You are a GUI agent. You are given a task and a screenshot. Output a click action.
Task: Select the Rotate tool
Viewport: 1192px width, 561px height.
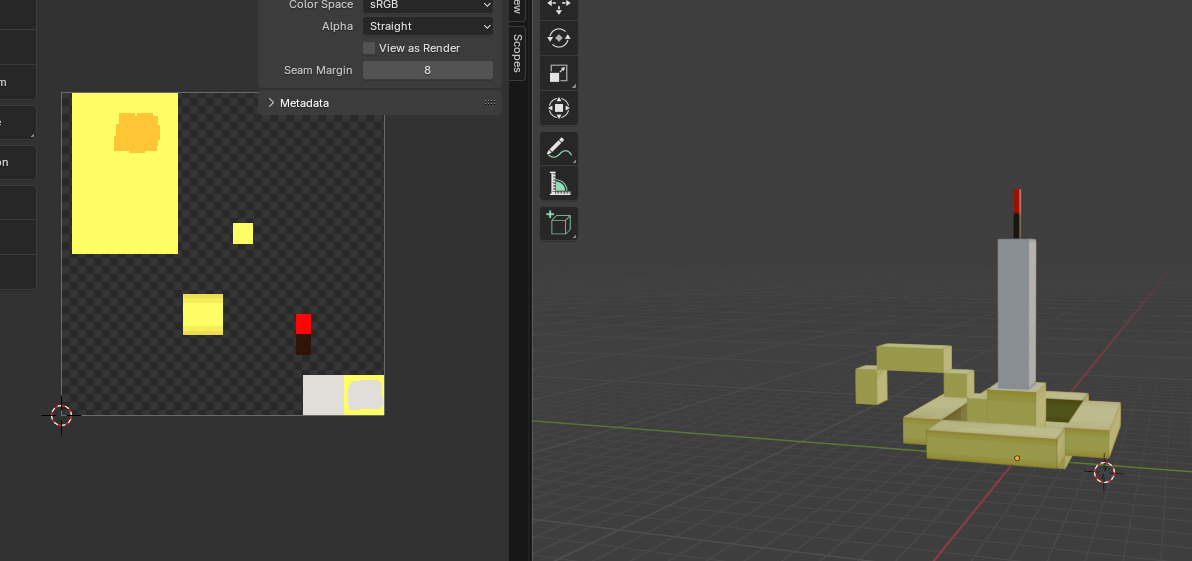tap(558, 38)
